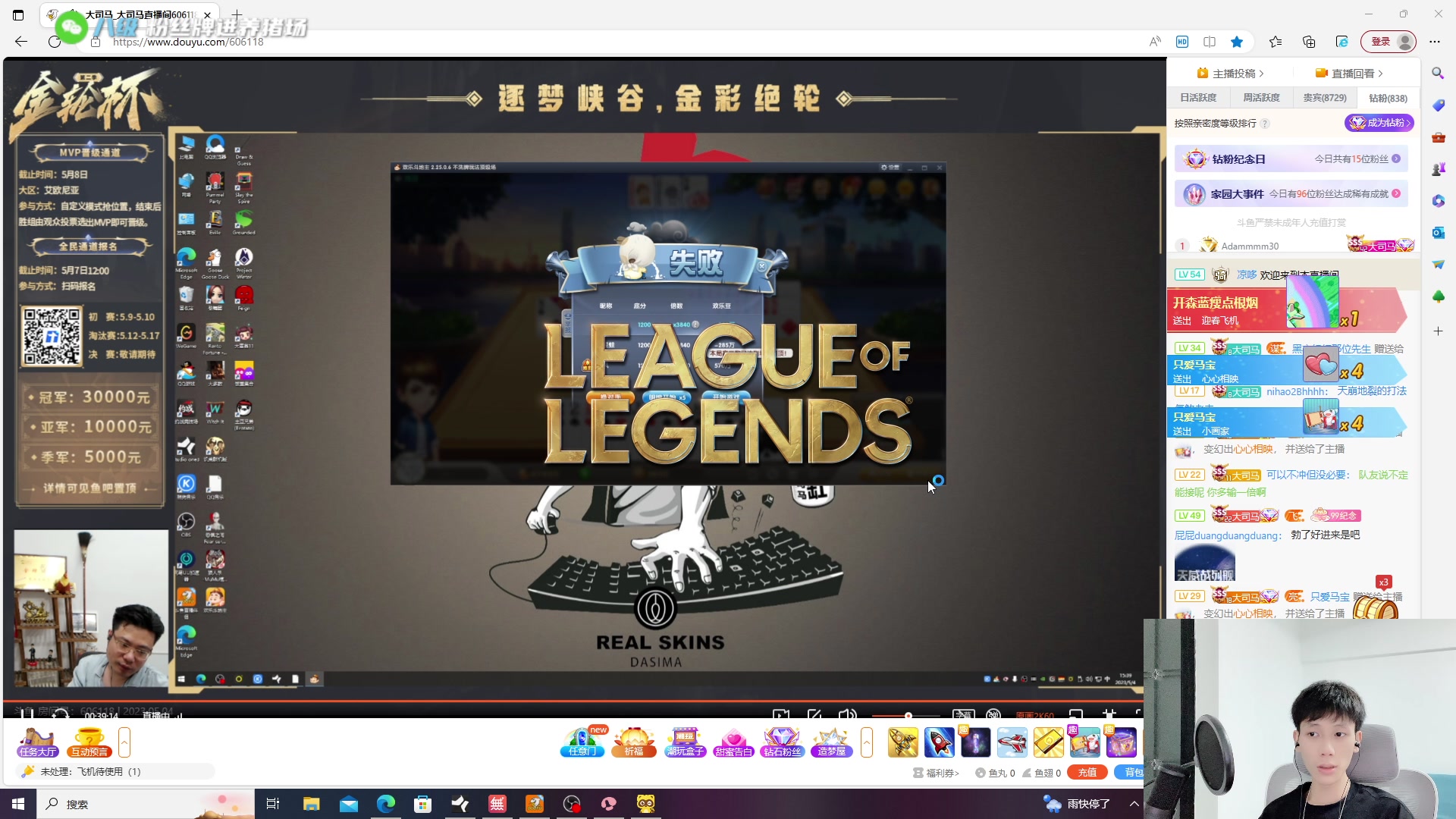Image resolution: width=1456 pixels, height=819 pixels.
Task: Select the red rocket gift icon
Action: click(939, 742)
